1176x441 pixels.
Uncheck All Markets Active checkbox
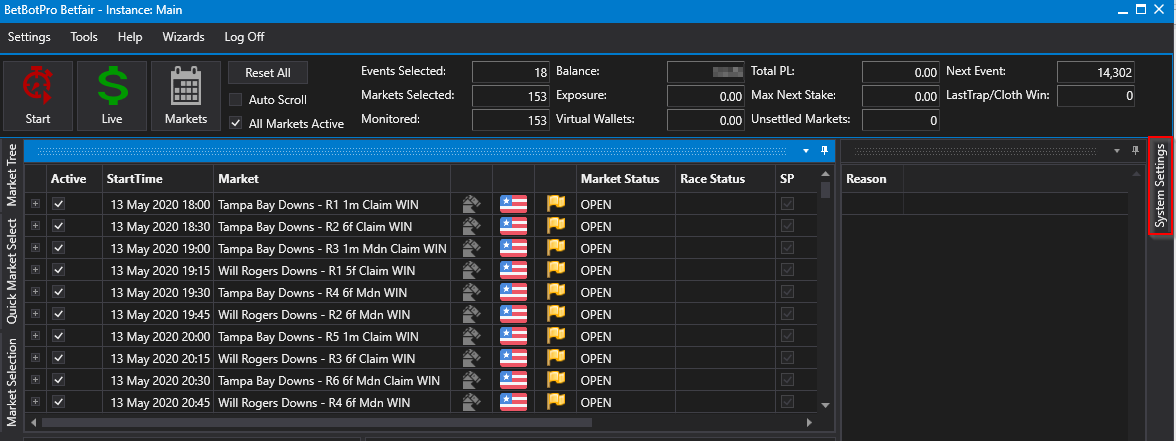[236, 123]
